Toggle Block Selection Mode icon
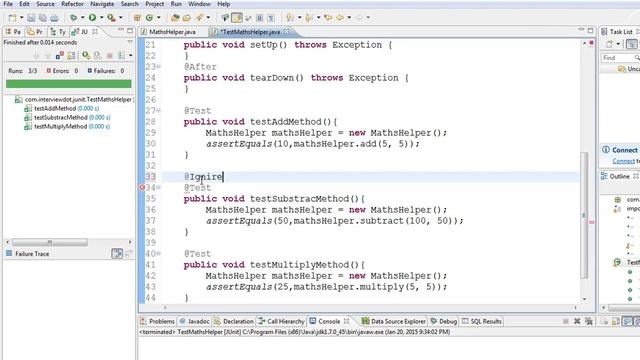Screen dimensions: 640x360 coord(259,18)
